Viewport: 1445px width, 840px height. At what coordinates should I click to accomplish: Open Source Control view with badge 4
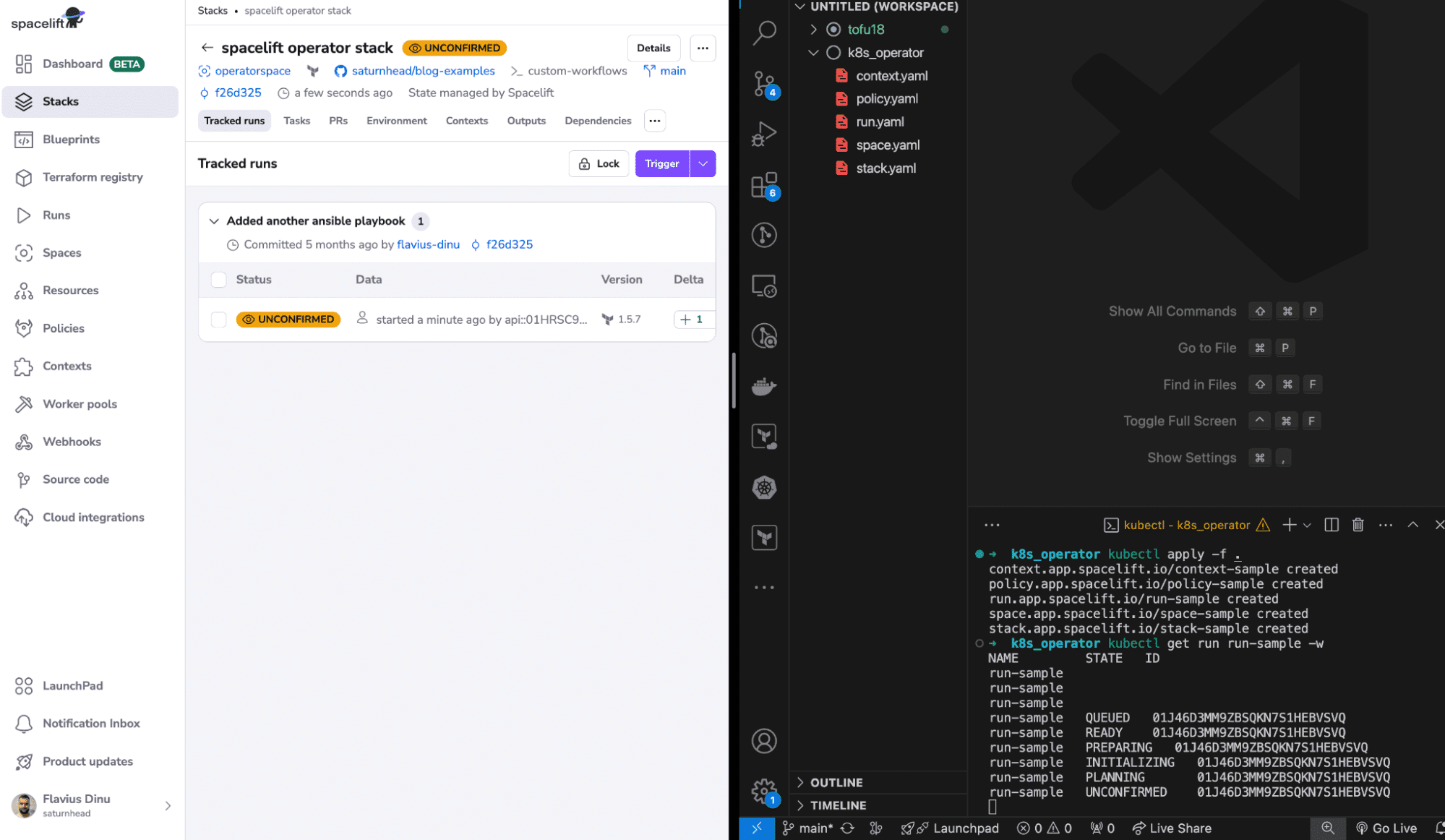(764, 84)
